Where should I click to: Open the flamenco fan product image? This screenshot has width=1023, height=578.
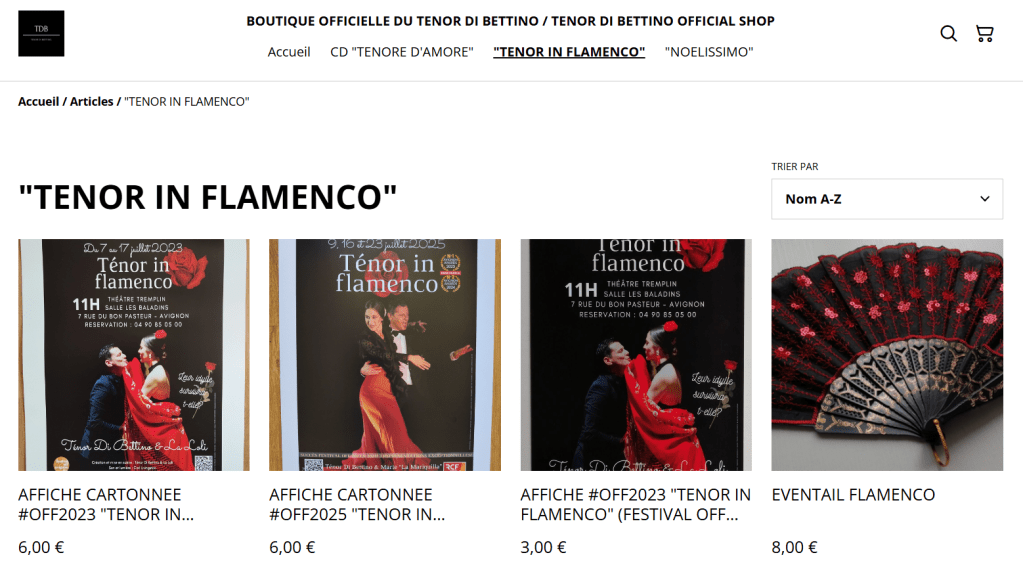[x=887, y=355]
